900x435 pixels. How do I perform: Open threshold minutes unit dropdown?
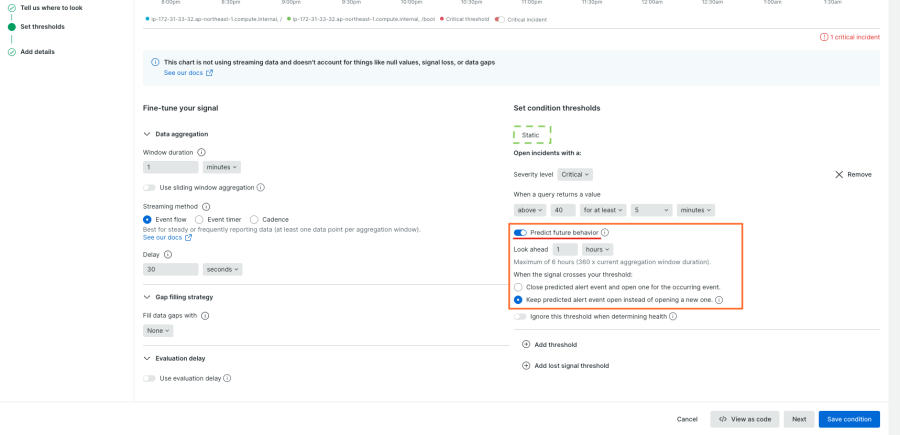coord(696,210)
